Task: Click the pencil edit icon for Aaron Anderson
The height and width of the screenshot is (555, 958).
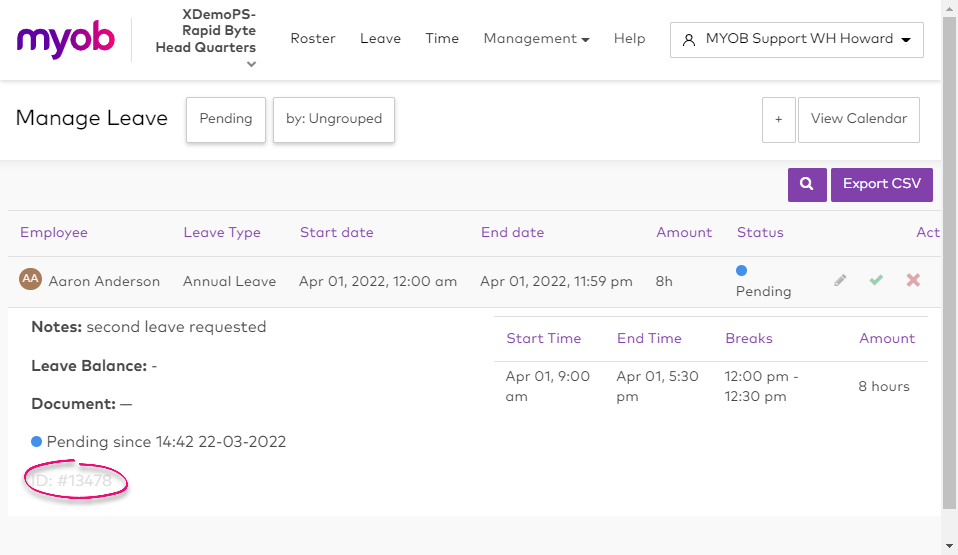Action: point(840,281)
